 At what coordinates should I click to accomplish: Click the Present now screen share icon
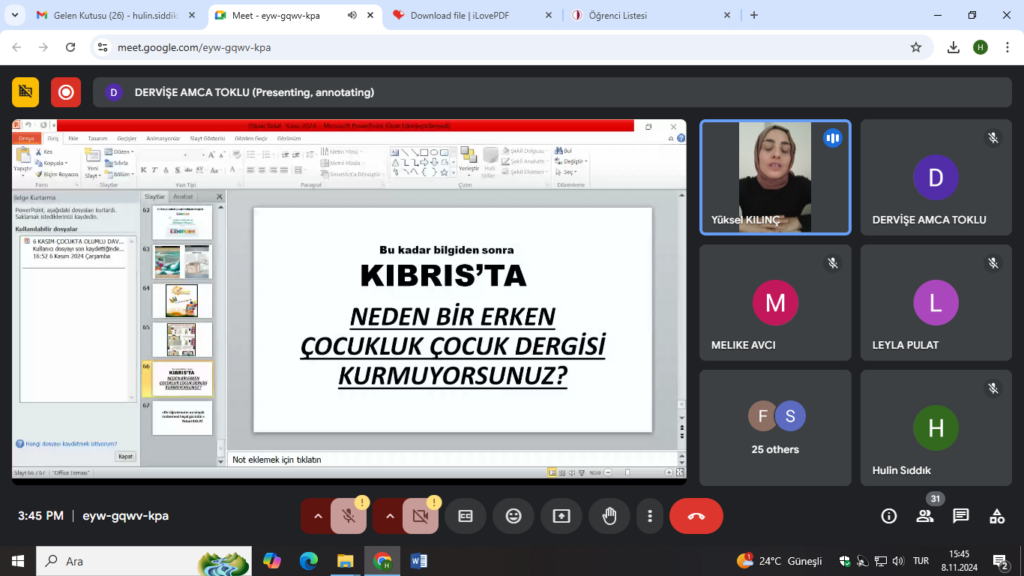point(561,516)
